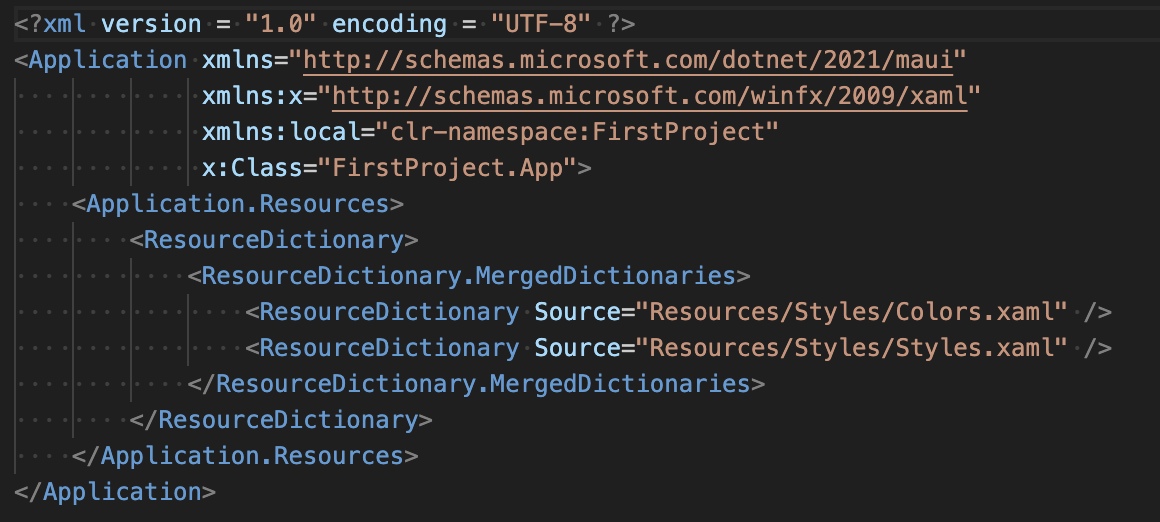
Task: Click the opening Application.Resources tag
Action: tap(237, 204)
